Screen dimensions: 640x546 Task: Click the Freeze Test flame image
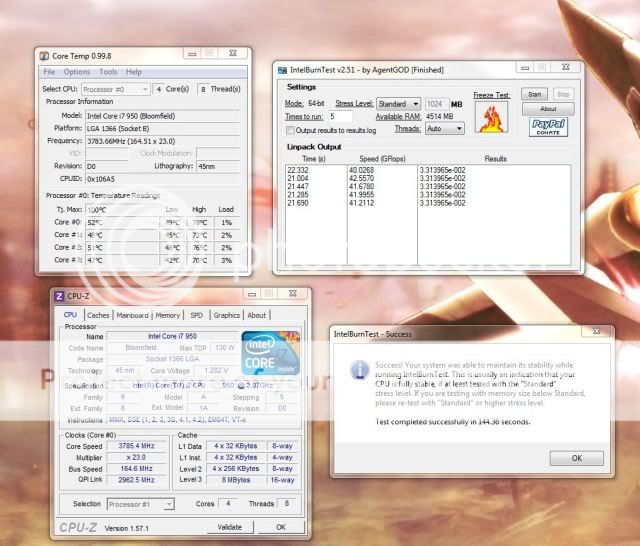492,118
